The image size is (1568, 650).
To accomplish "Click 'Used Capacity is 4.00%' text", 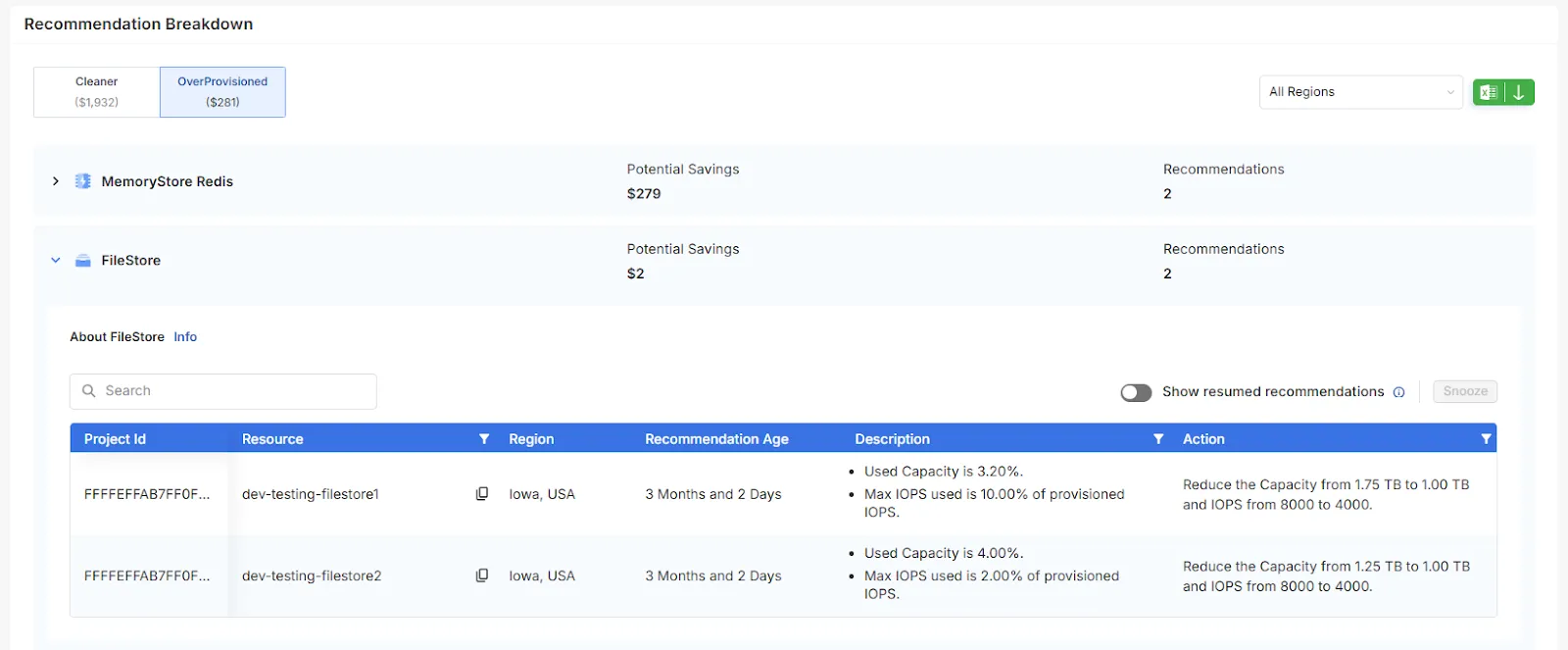I will (944, 553).
